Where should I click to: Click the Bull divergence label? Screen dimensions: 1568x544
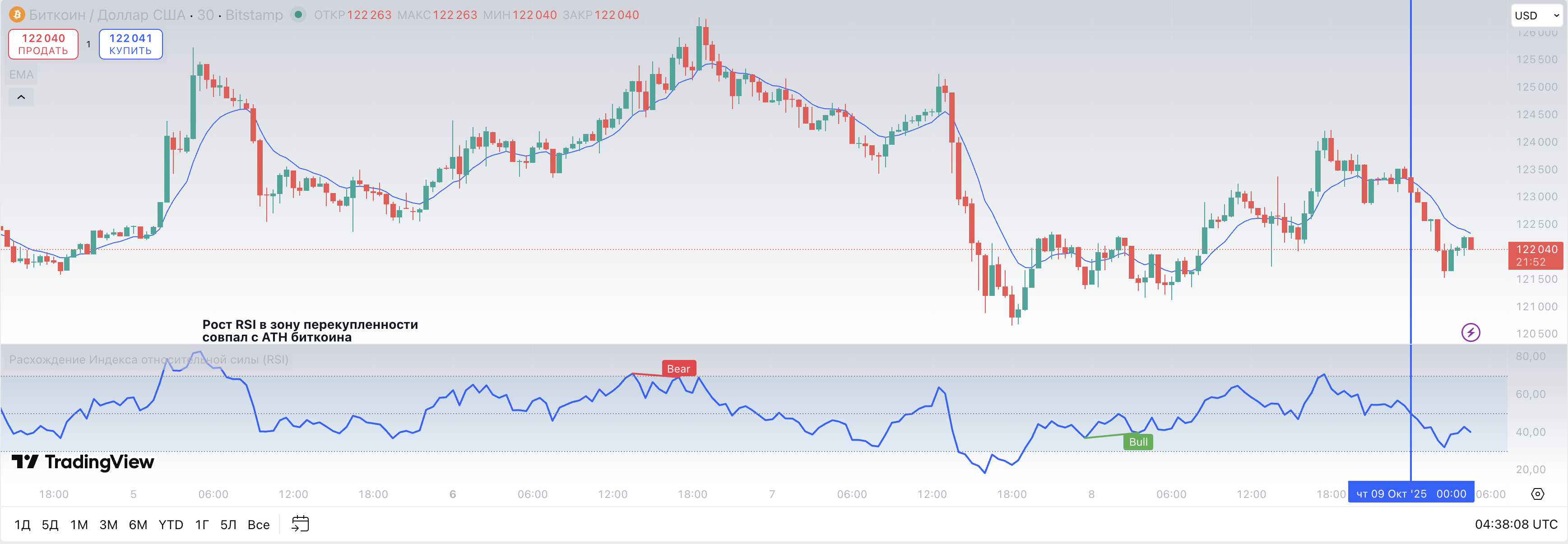1138,442
